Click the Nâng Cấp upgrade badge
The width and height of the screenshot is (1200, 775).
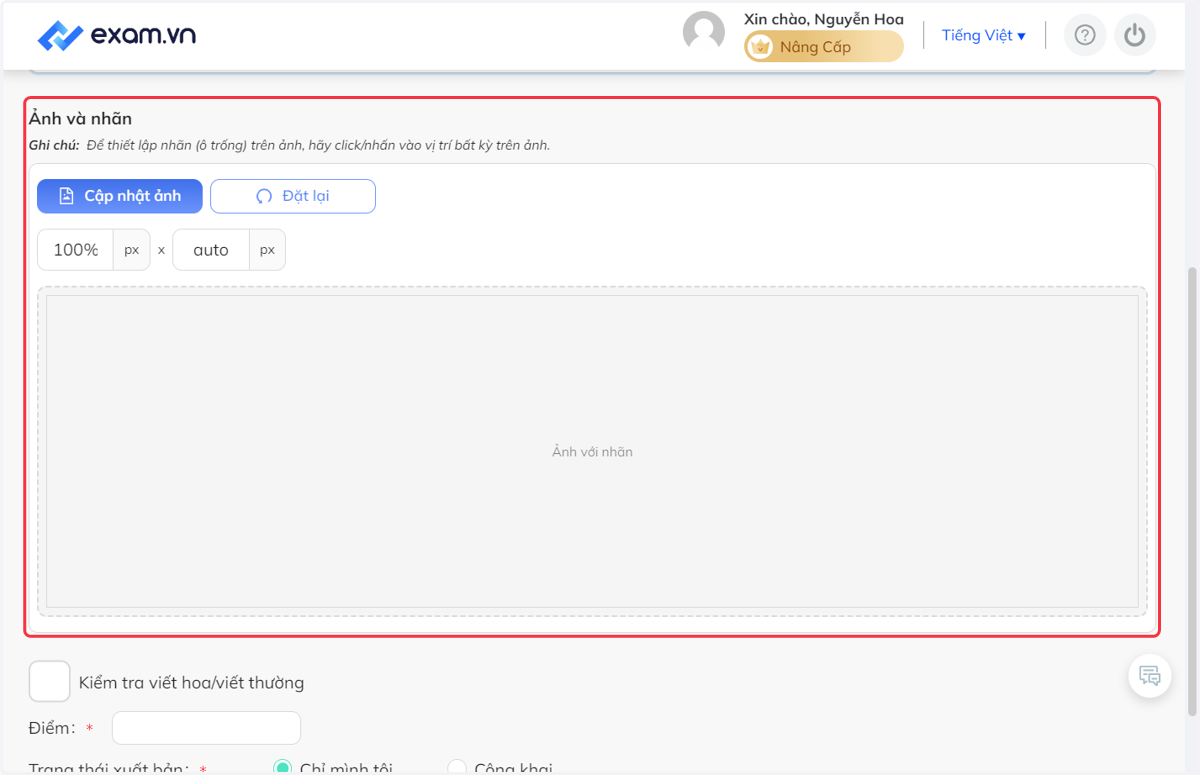[x=823, y=46]
